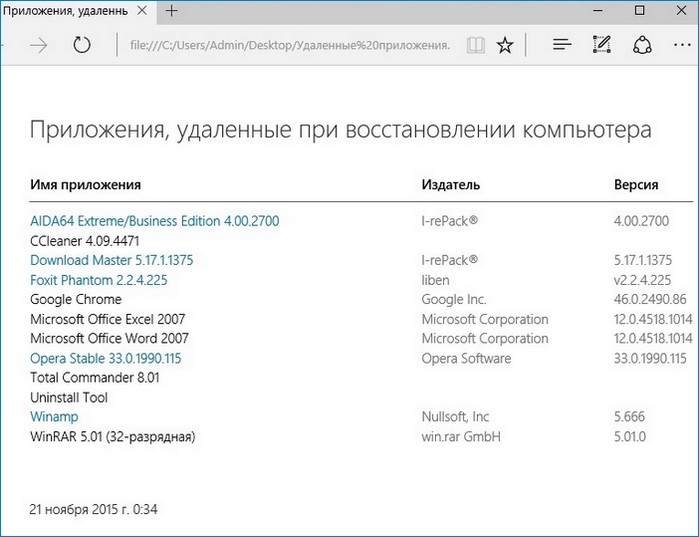Click the Издатель column header
Viewport: 699px width, 537px height.
coord(451,184)
